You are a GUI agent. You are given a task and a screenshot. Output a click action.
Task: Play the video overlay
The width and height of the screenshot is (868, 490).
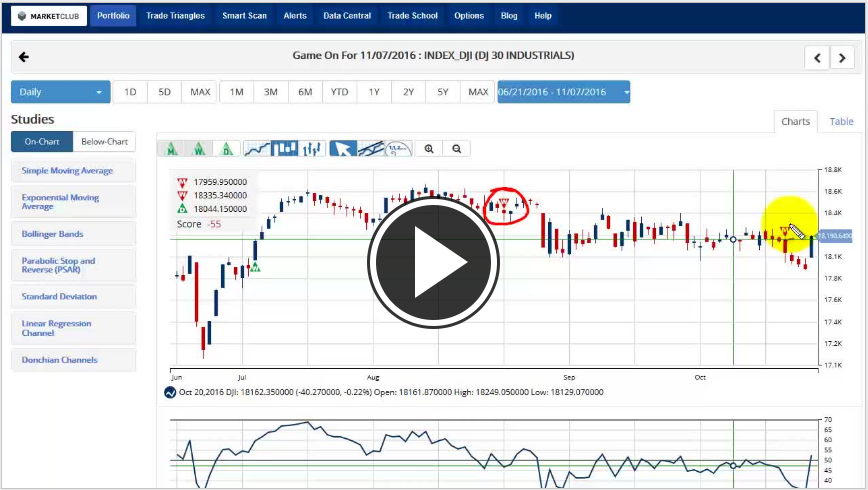pyautogui.click(x=433, y=264)
